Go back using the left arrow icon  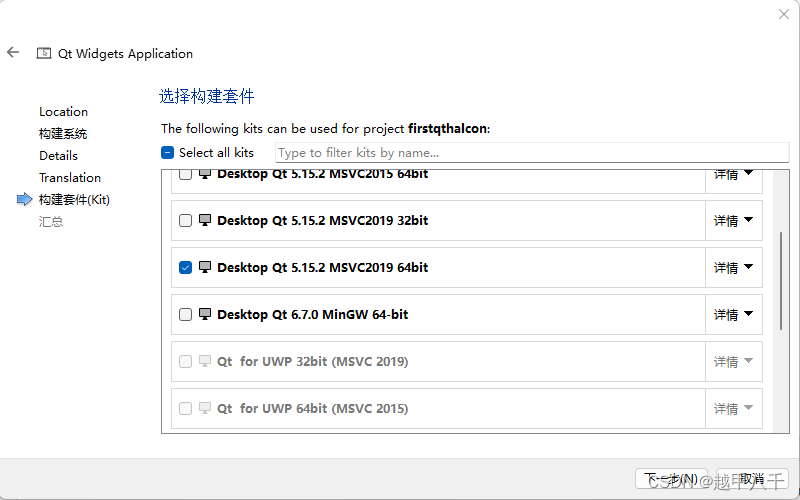13,52
